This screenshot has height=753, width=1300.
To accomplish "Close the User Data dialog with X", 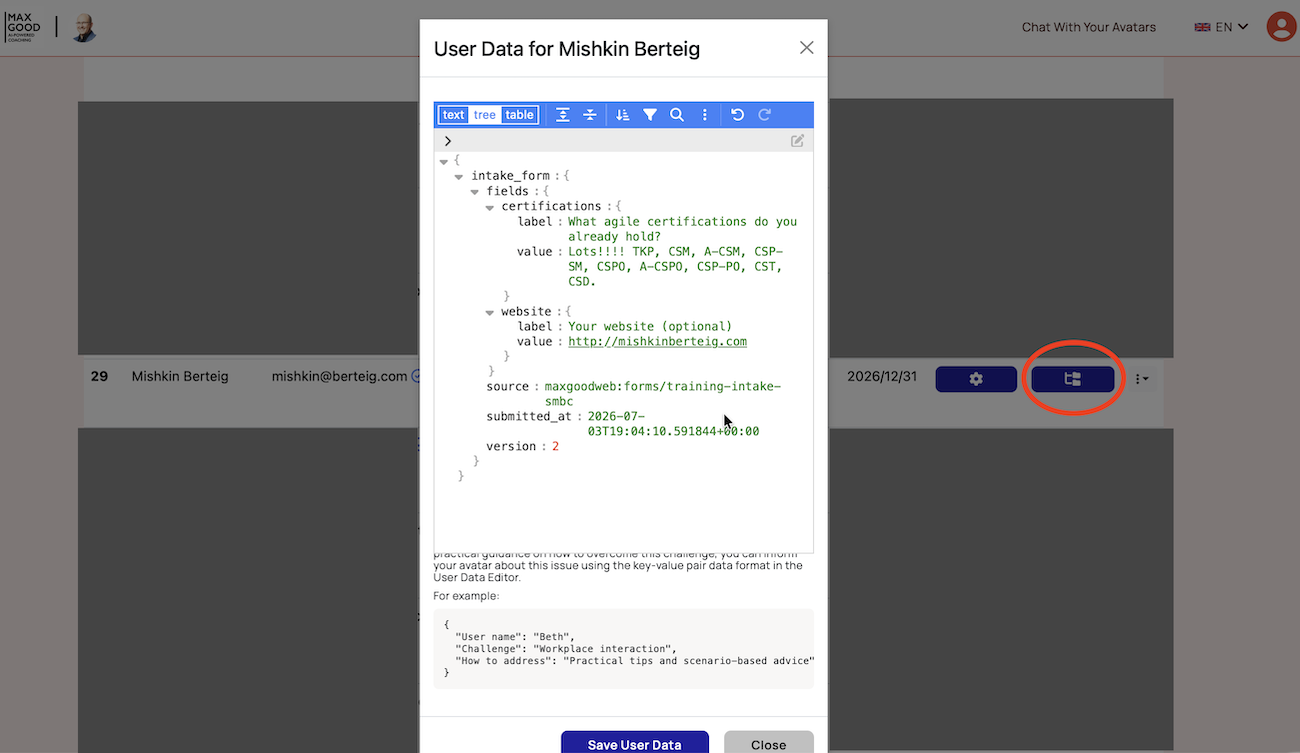I will 807,48.
